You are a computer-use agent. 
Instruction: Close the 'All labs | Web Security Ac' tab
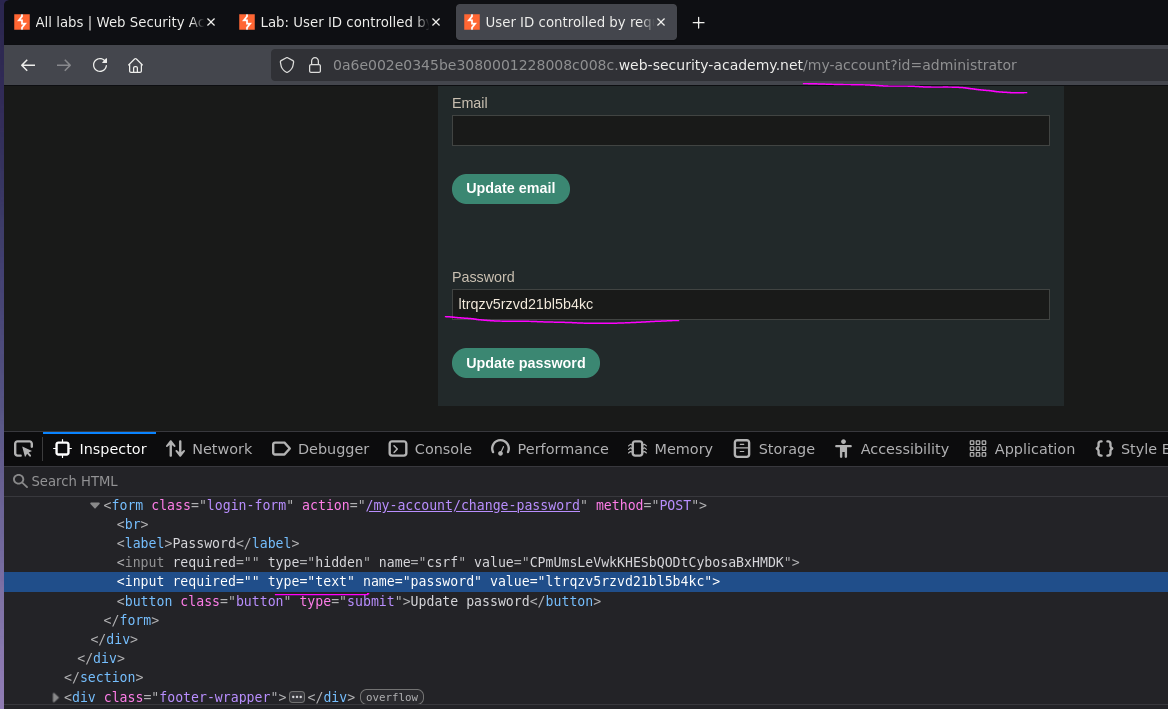click(x=211, y=22)
